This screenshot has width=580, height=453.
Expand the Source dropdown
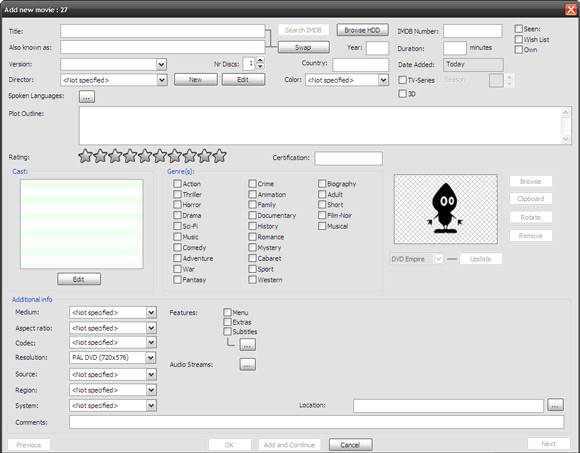pos(151,375)
